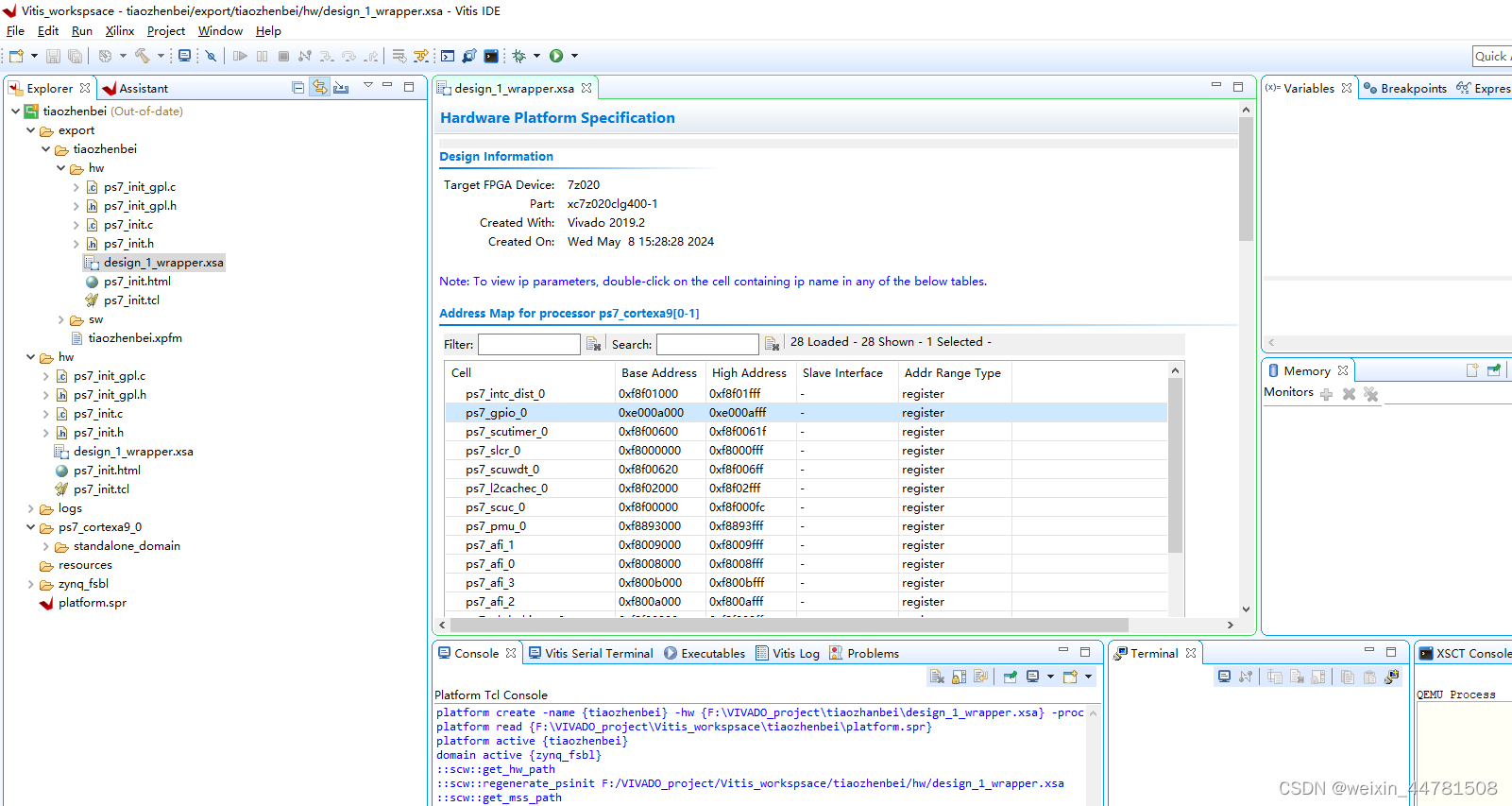Click the Save All toolbar icon
The height and width of the screenshot is (806, 1512).
75,57
